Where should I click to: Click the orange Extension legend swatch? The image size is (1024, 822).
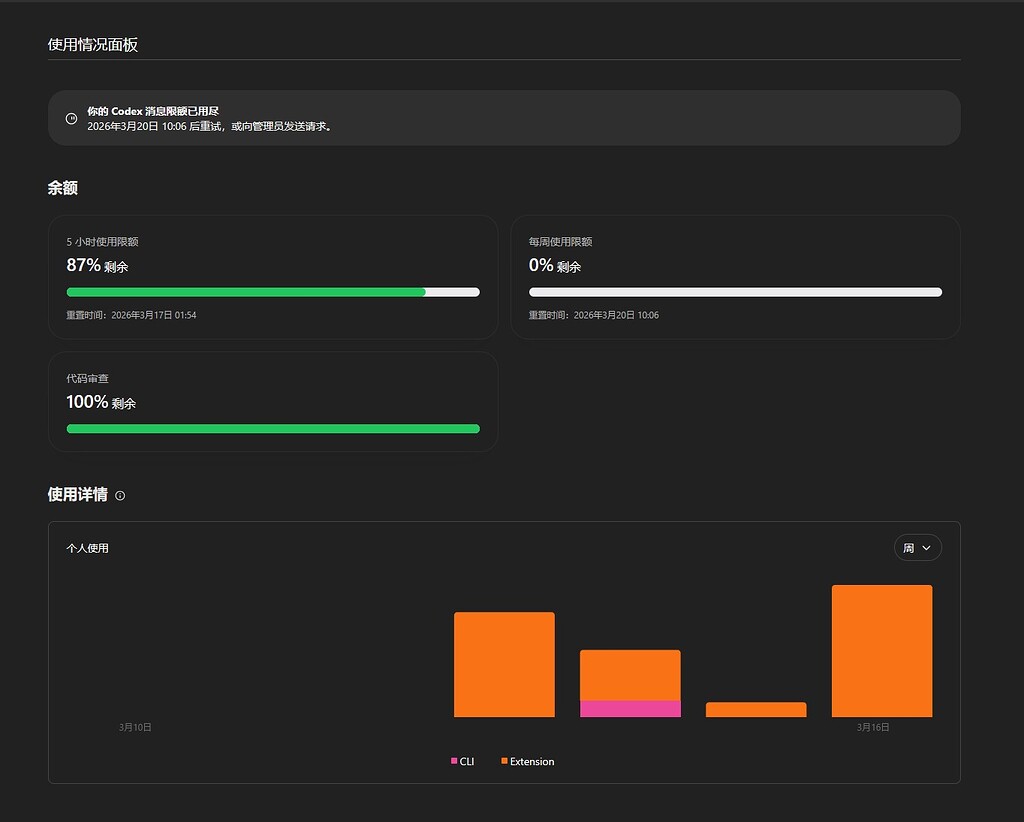[504, 761]
